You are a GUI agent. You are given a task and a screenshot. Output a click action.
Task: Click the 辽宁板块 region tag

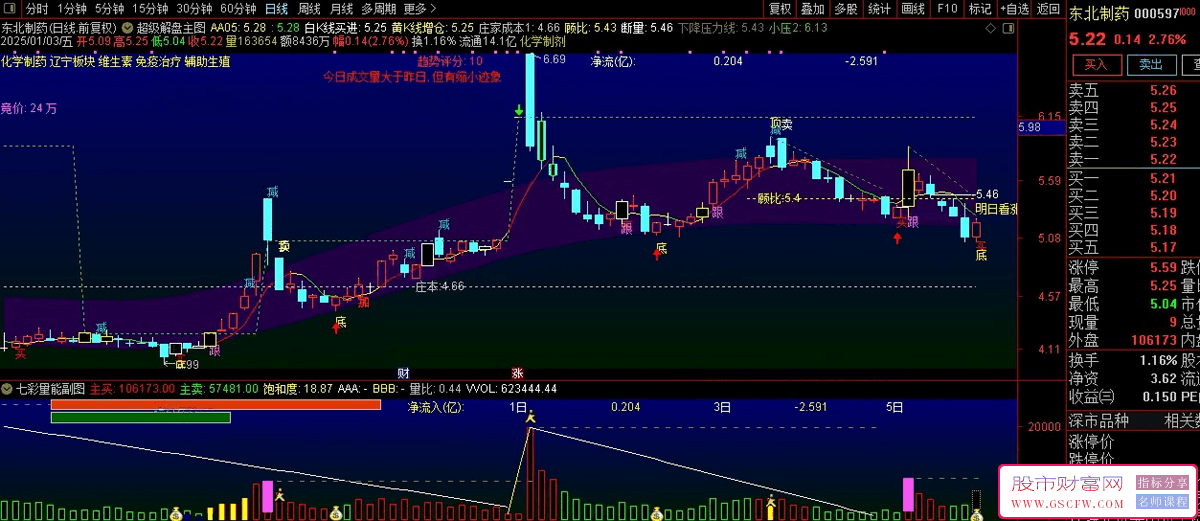71,62
